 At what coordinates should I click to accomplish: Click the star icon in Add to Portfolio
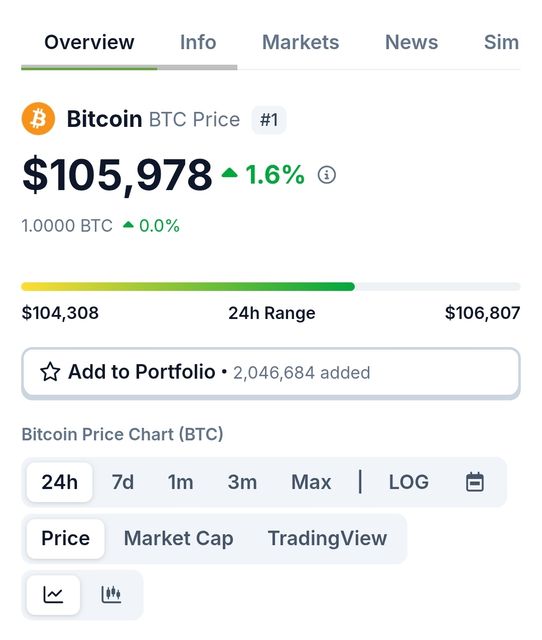[x=50, y=372]
